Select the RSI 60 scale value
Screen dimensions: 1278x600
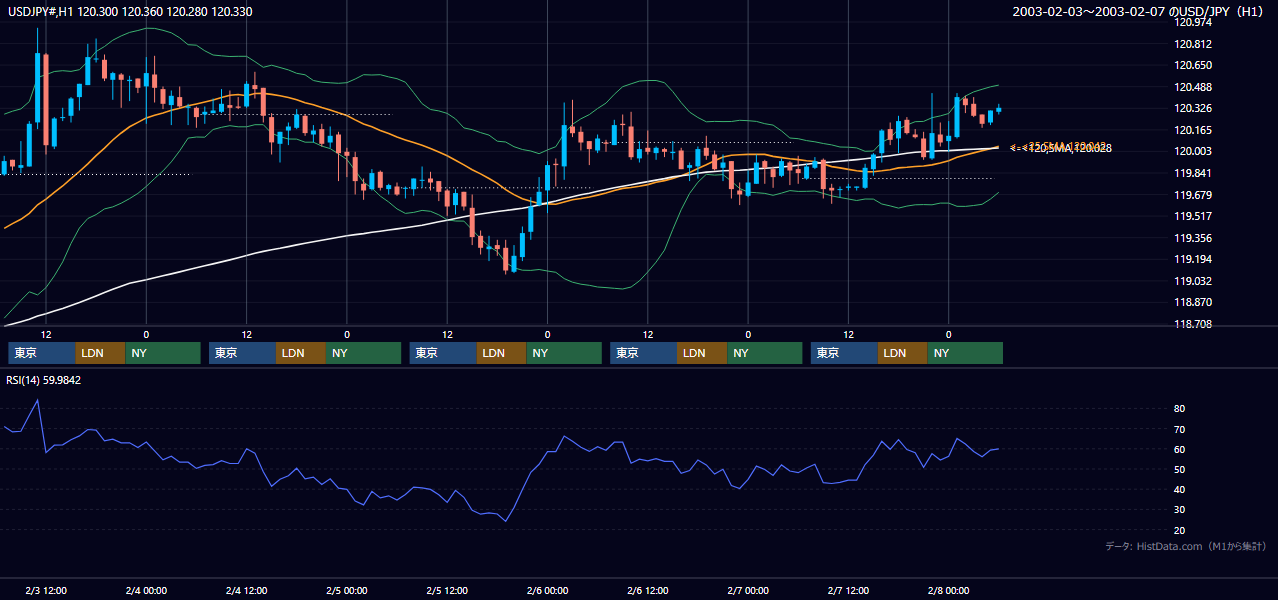coord(1179,449)
